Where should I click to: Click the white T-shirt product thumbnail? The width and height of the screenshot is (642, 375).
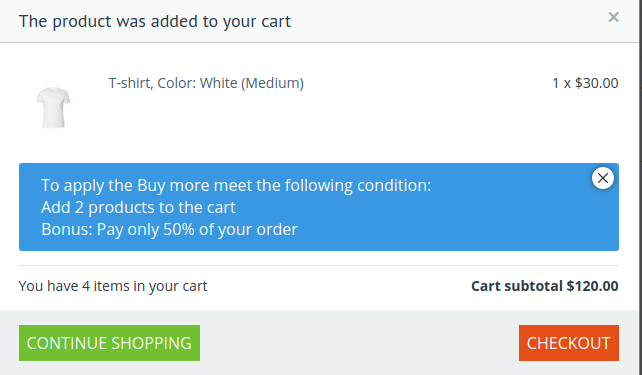click(x=53, y=107)
